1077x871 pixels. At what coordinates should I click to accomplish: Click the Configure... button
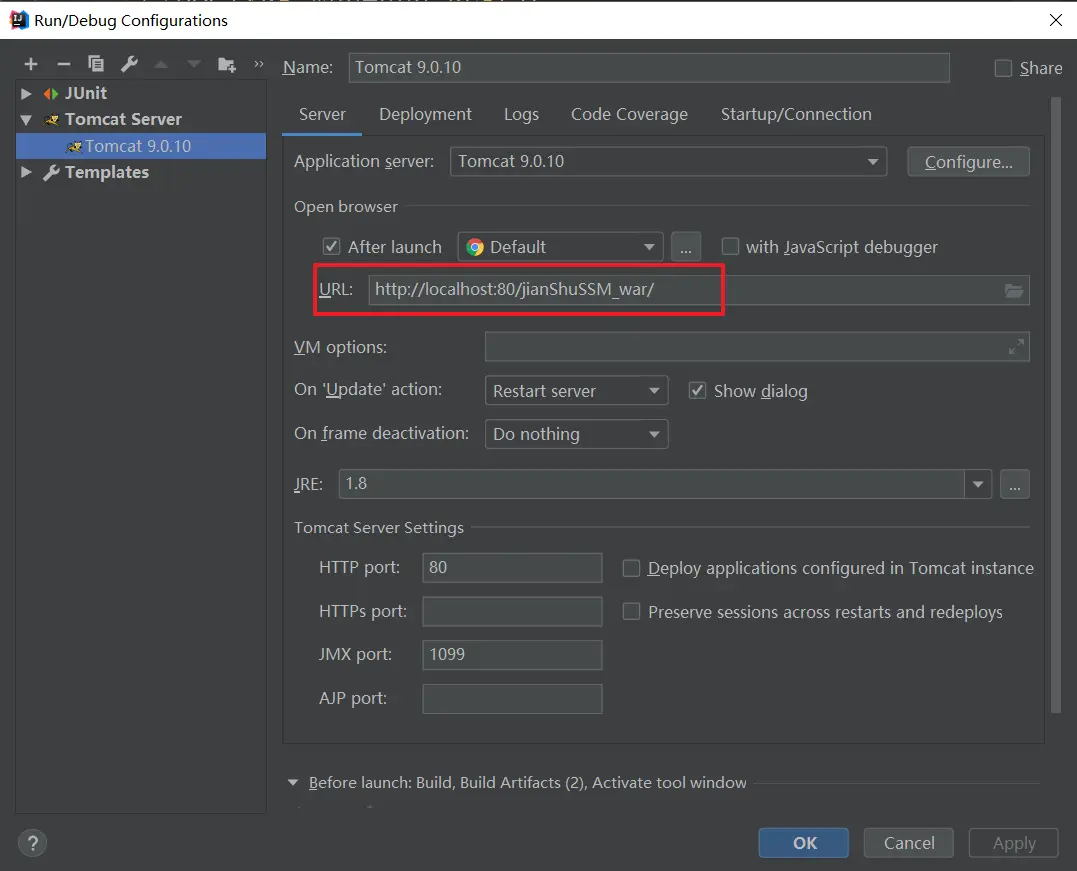pyautogui.click(x=968, y=162)
